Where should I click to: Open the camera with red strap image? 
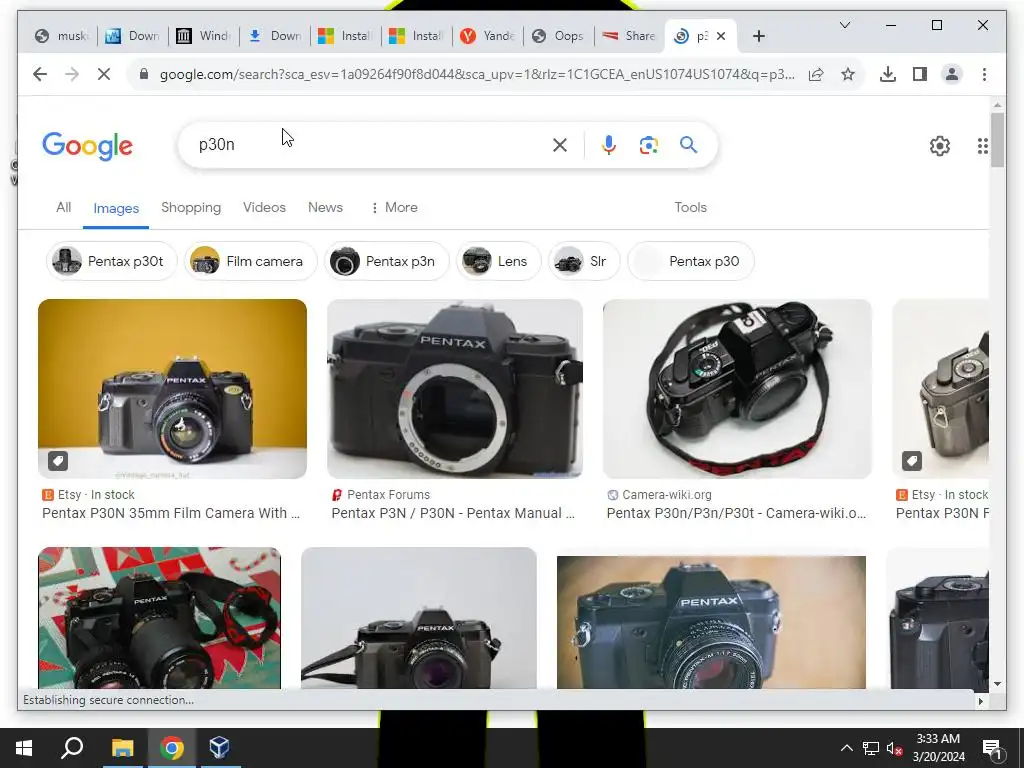point(737,389)
